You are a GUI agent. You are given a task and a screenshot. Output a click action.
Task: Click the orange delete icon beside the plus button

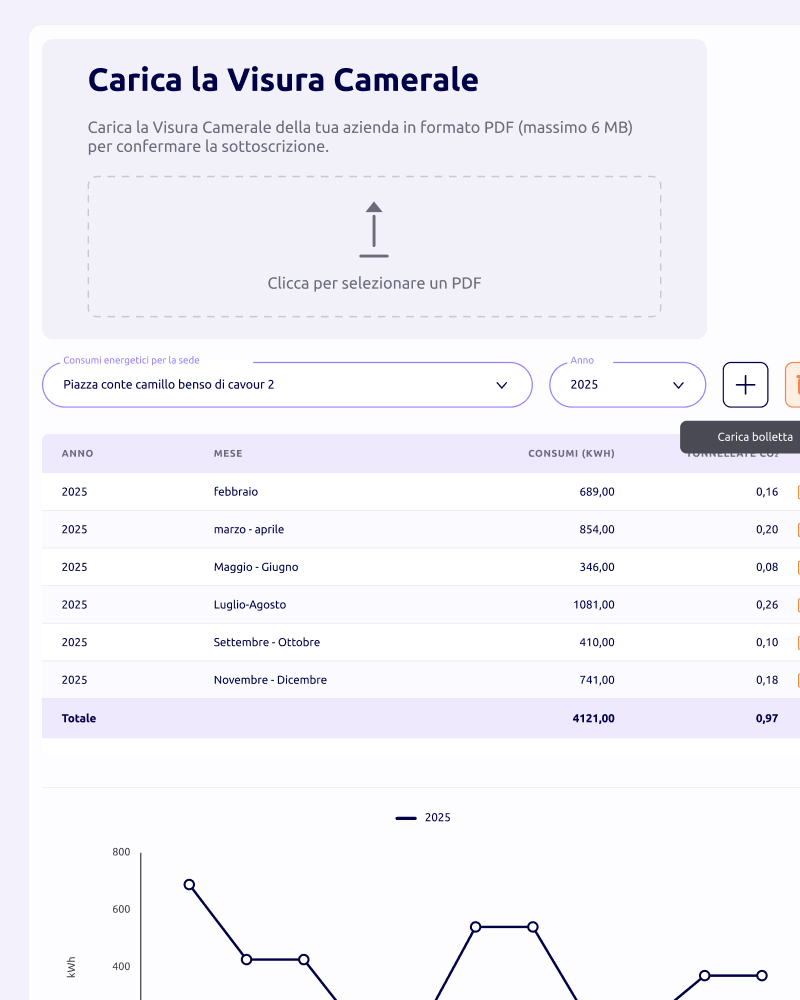click(793, 385)
